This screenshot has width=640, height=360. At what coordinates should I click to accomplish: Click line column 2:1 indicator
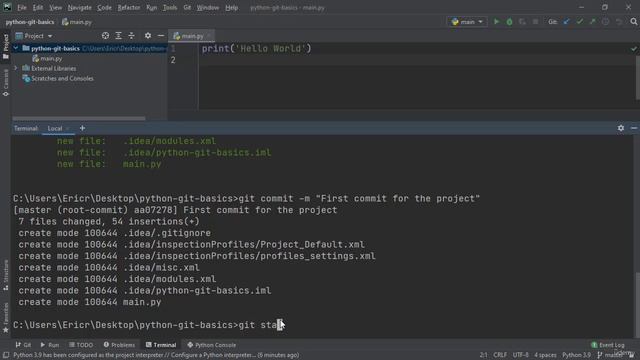tap(483, 355)
